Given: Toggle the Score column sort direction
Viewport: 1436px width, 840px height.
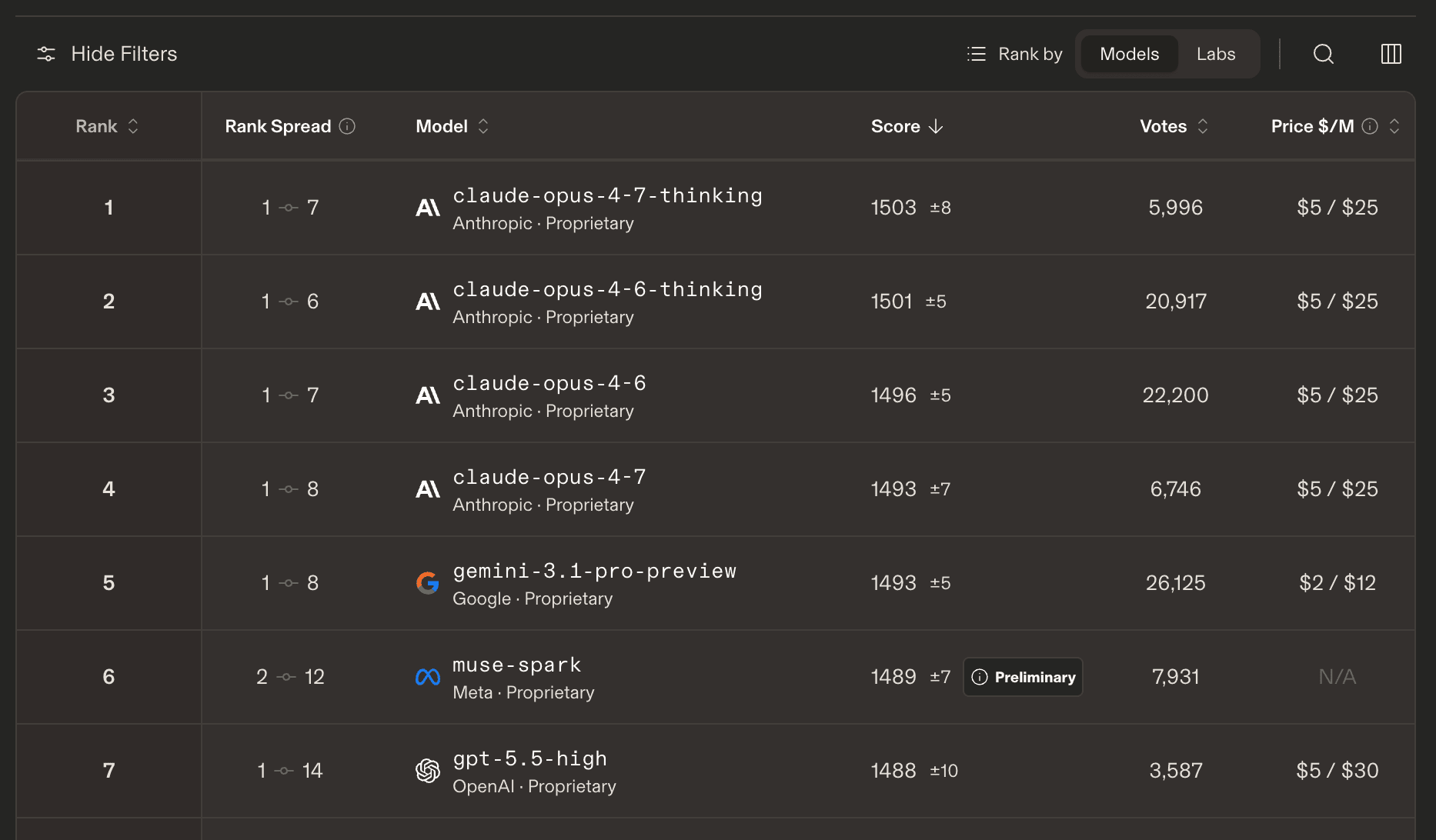Looking at the screenshot, I should (936, 126).
